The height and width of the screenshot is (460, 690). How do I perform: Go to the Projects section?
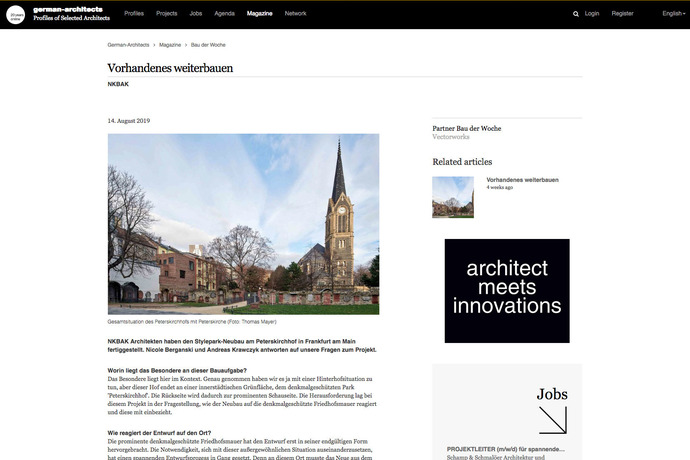[x=167, y=14]
